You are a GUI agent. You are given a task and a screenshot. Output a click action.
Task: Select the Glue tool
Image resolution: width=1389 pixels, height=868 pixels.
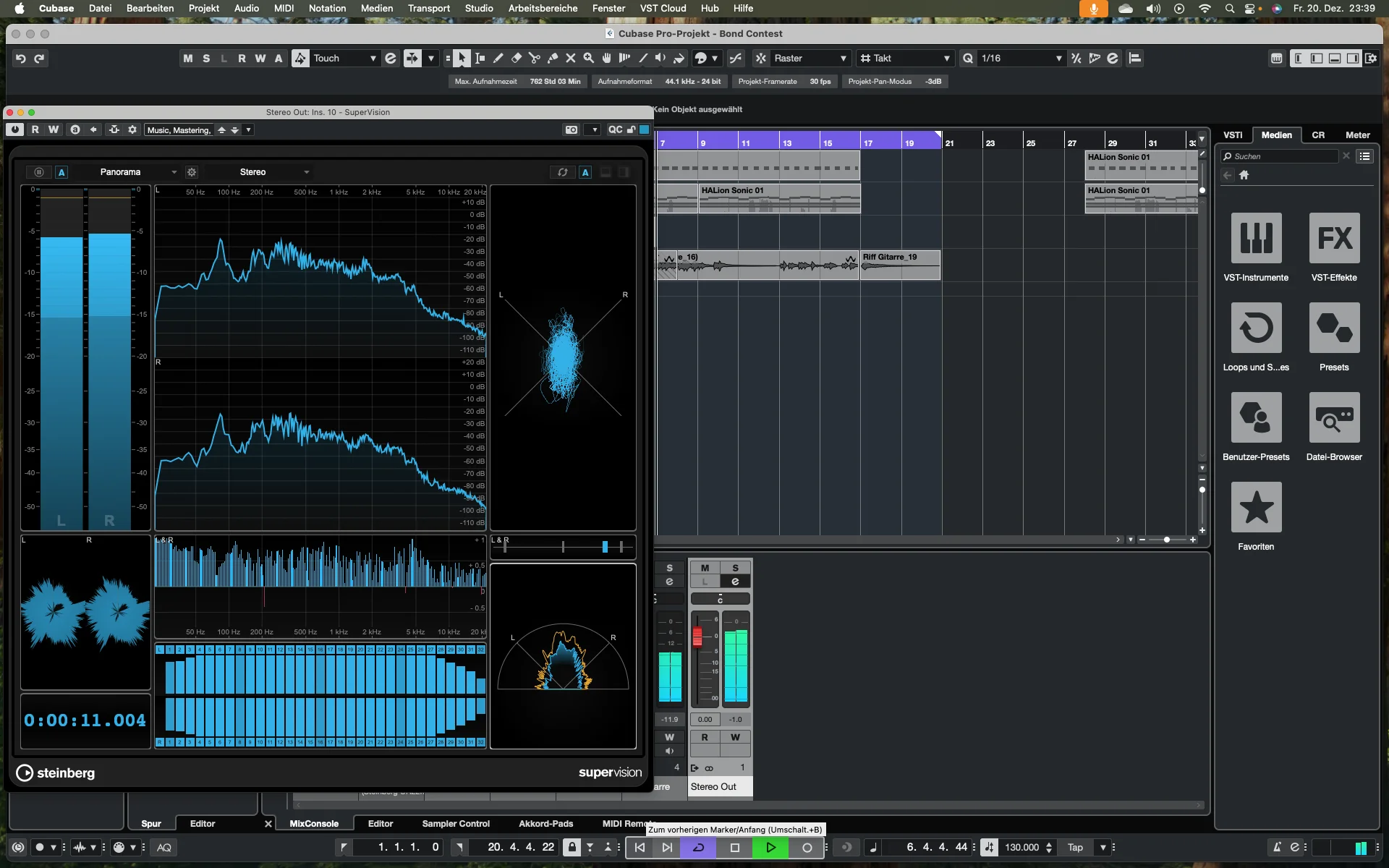pos(552,58)
